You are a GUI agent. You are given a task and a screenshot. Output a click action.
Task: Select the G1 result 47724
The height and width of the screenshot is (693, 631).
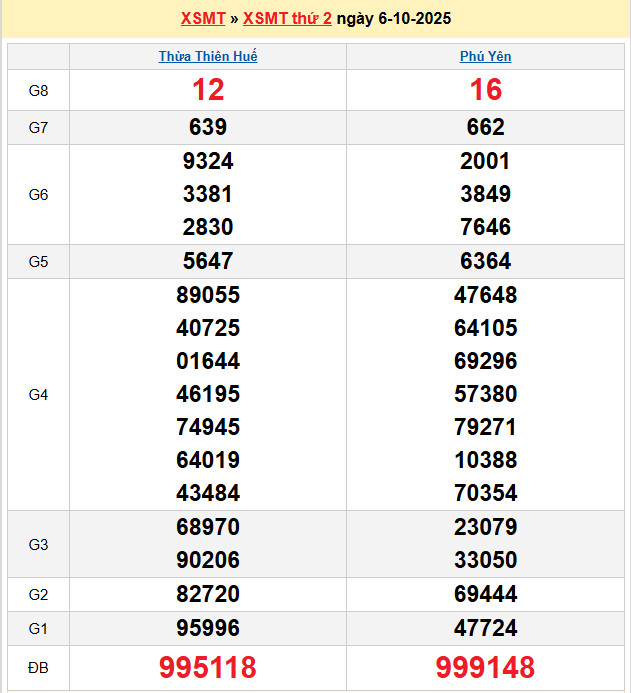click(x=485, y=628)
